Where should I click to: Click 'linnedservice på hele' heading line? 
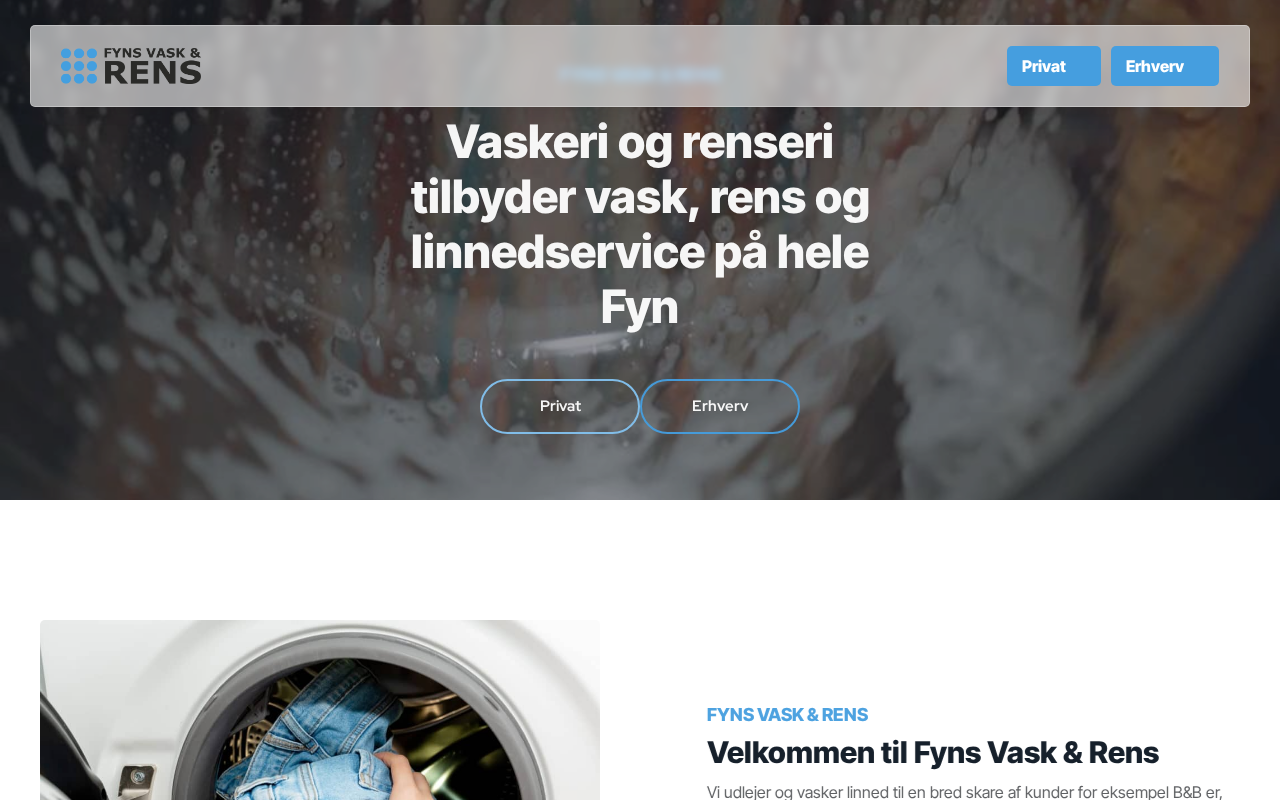pyautogui.click(x=640, y=252)
